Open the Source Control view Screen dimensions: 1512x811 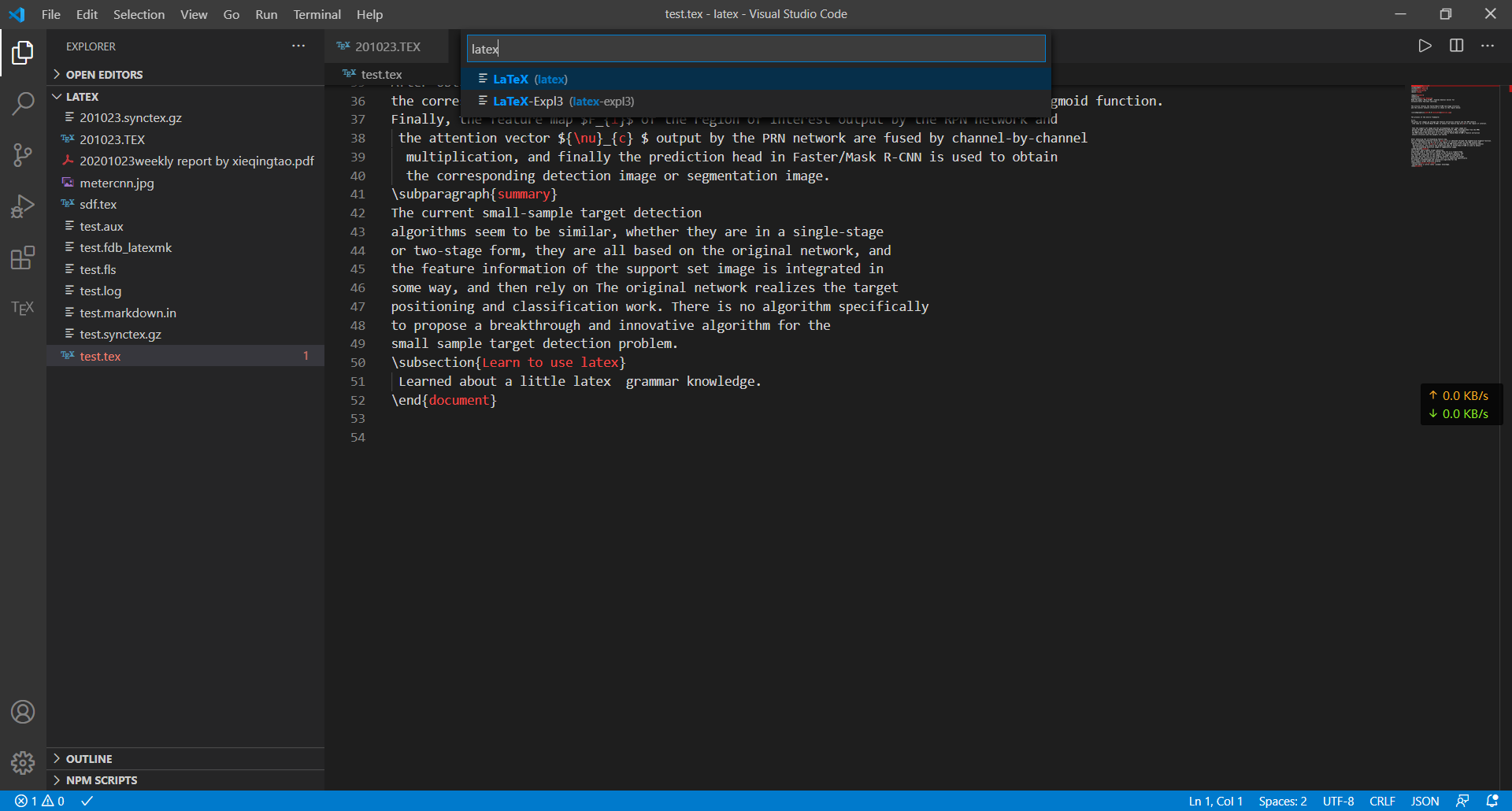click(x=23, y=154)
